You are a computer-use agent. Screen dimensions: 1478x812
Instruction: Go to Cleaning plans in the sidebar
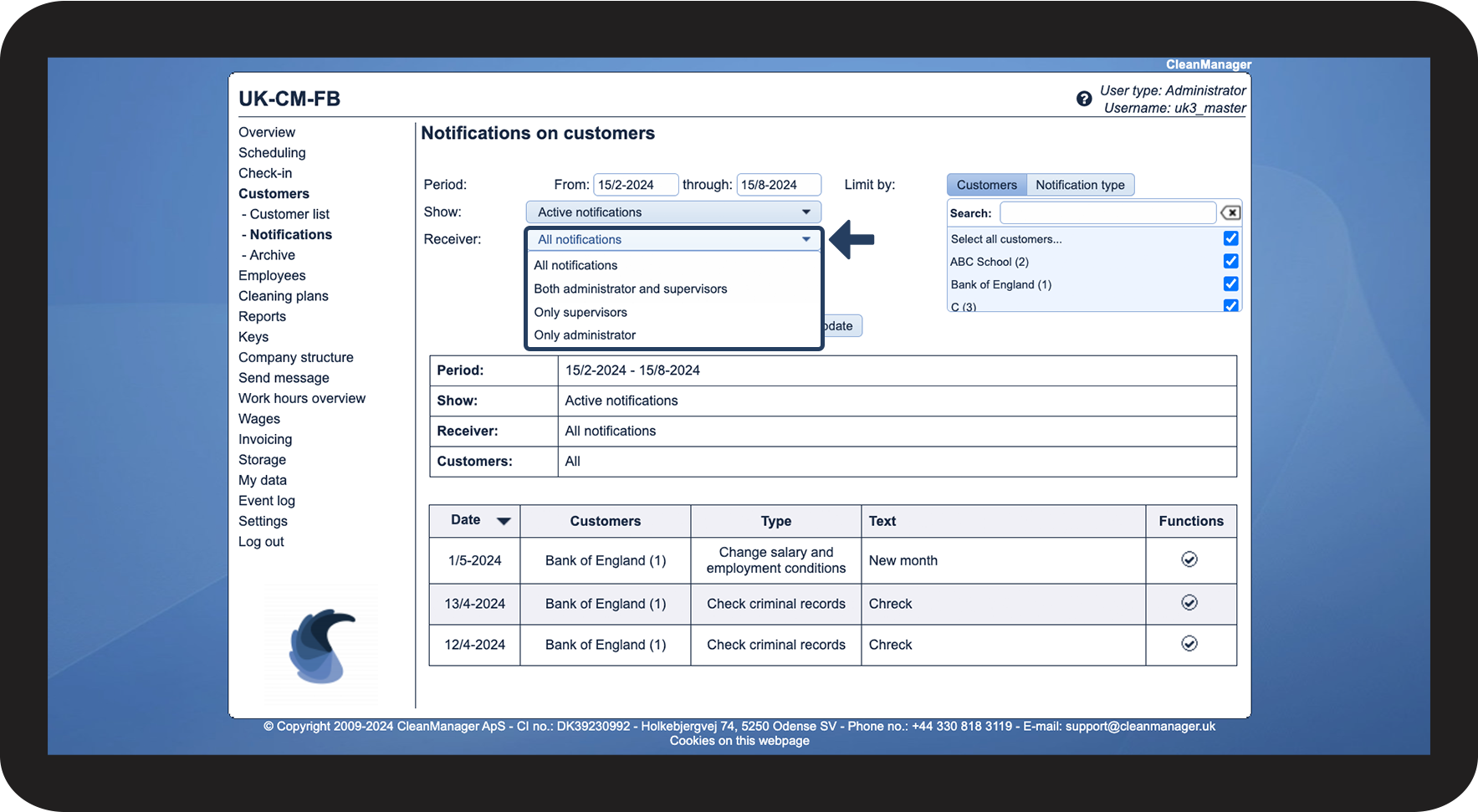(x=284, y=296)
